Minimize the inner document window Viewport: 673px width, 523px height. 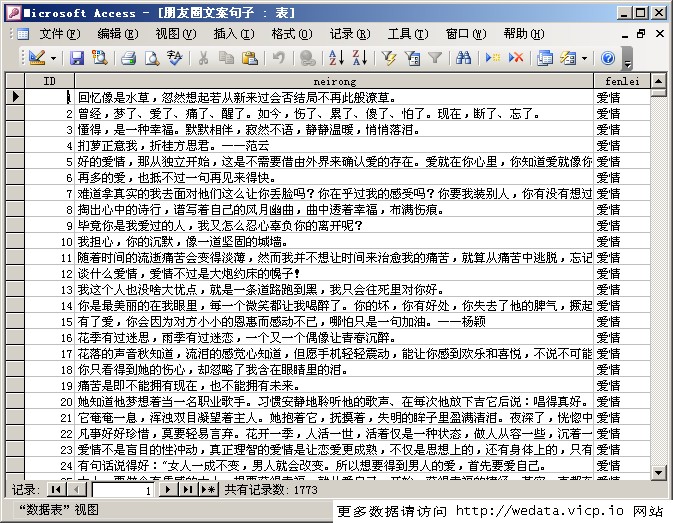pyautogui.click(x=624, y=34)
